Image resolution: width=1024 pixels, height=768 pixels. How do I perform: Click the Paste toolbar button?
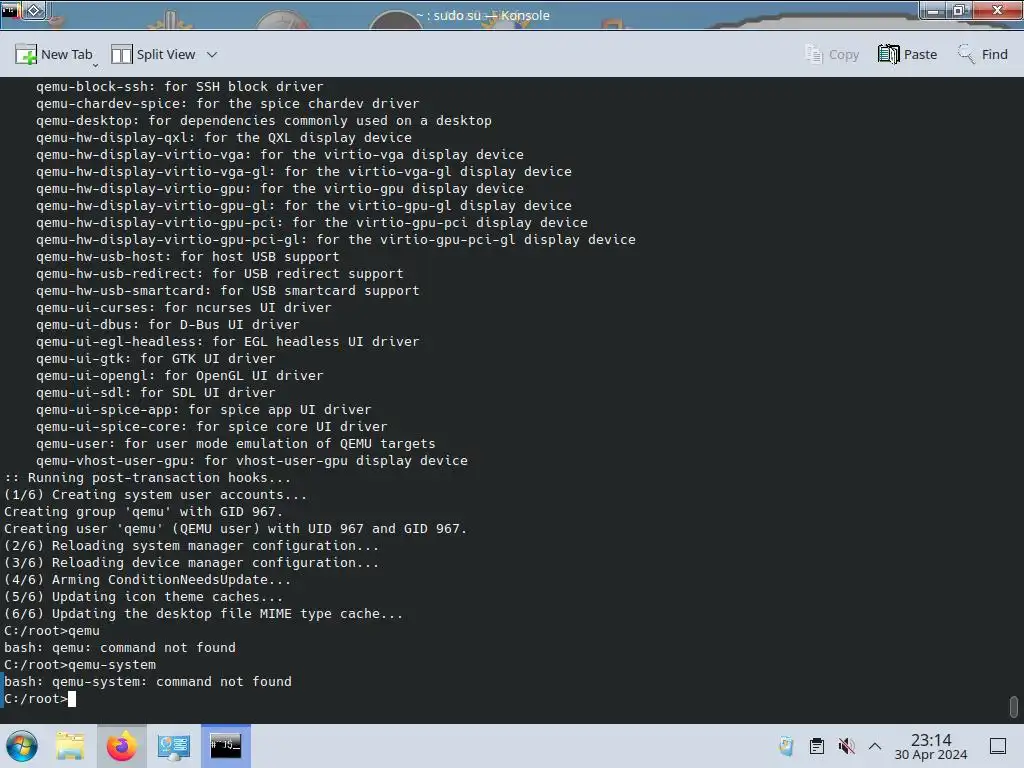click(907, 55)
